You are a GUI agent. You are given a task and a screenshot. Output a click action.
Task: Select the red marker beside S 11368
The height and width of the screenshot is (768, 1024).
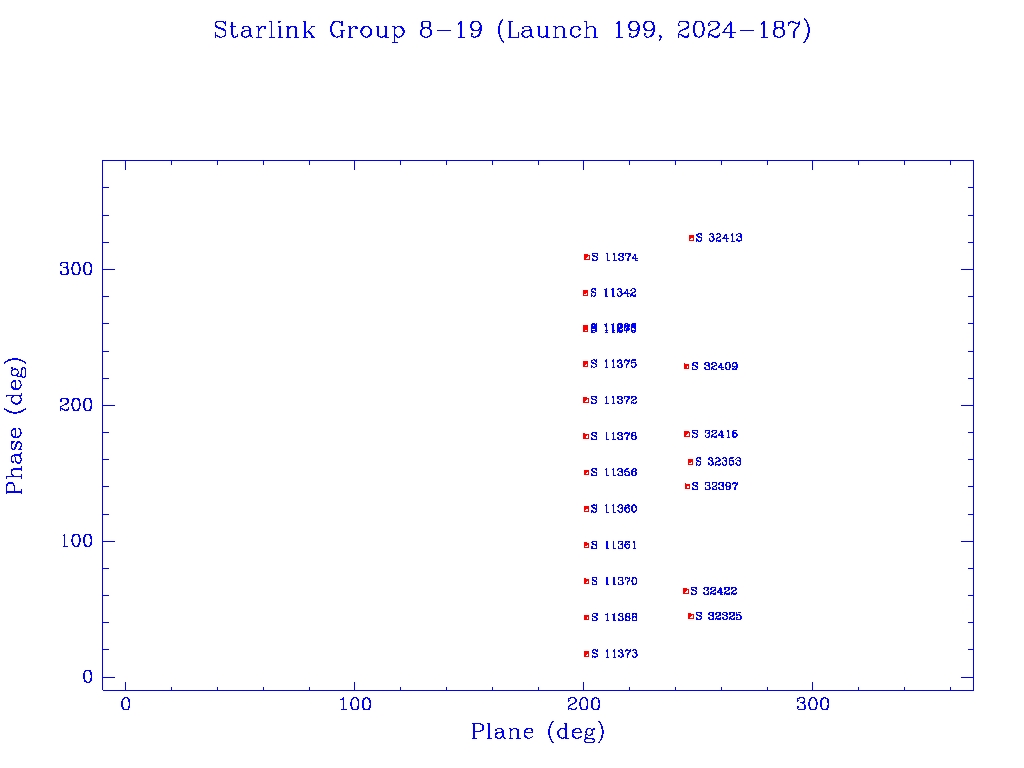point(586,618)
